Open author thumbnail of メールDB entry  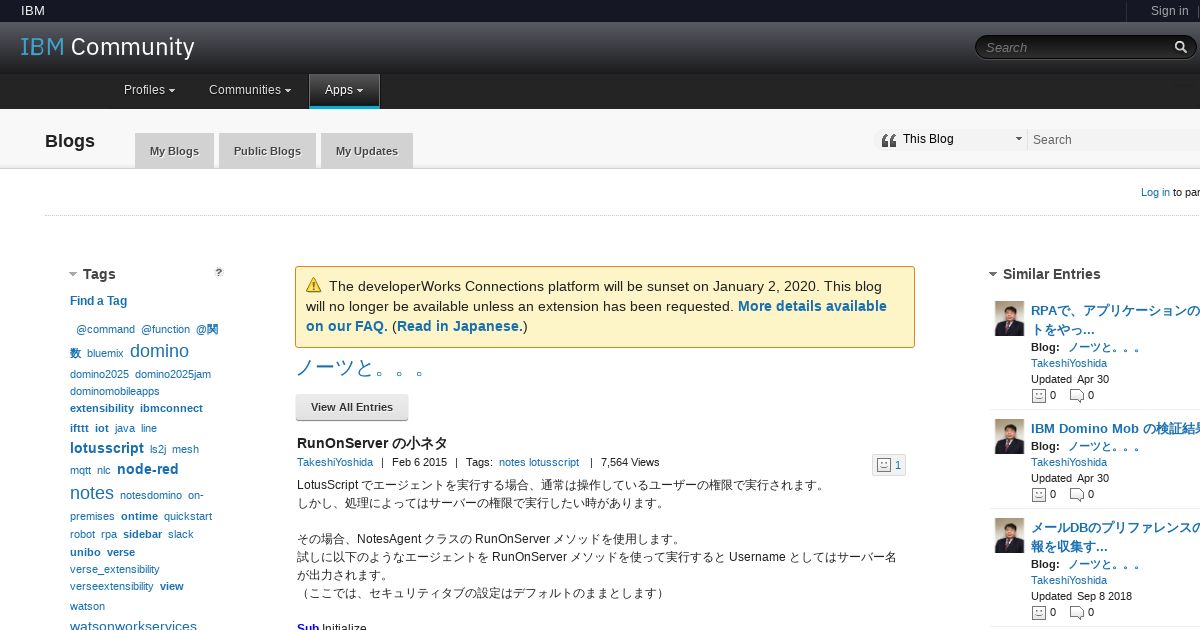tap(1009, 535)
